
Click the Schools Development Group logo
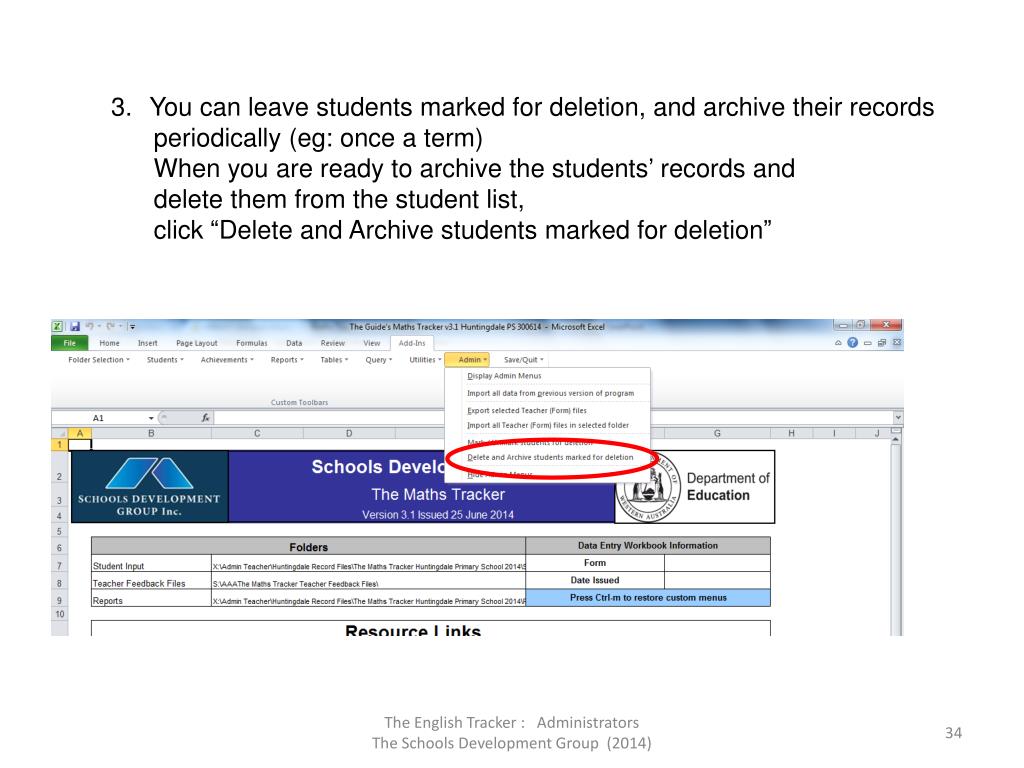point(150,487)
